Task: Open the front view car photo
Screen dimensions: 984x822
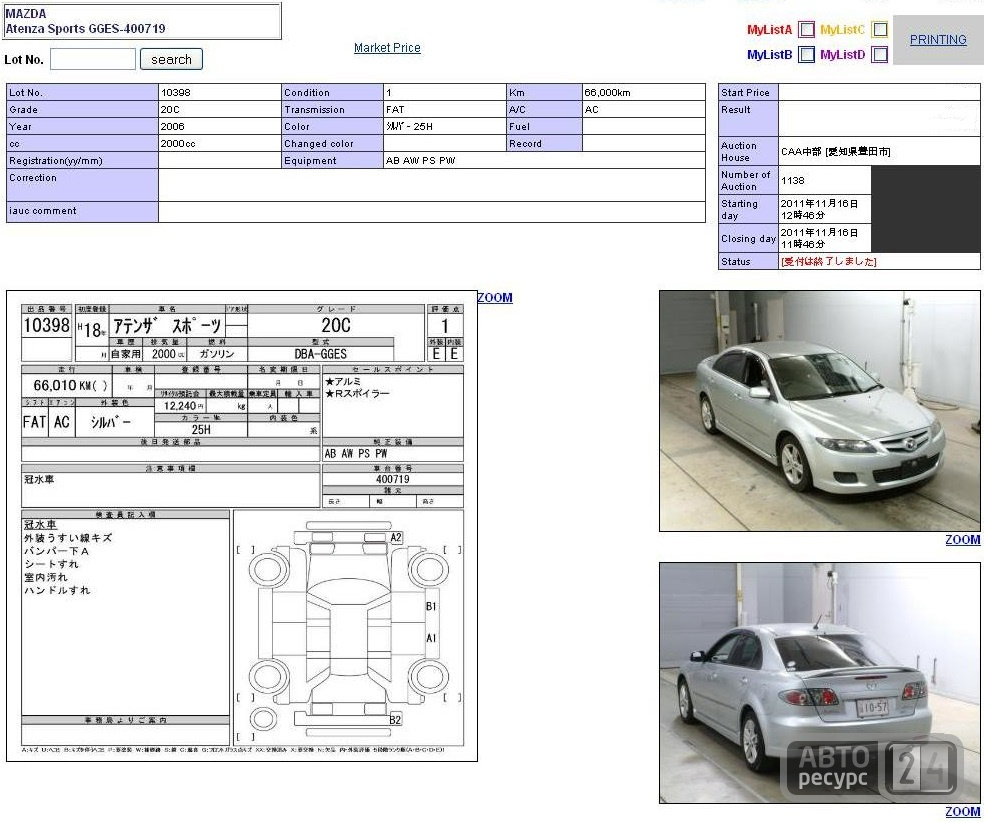Action: [x=820, y=411]
